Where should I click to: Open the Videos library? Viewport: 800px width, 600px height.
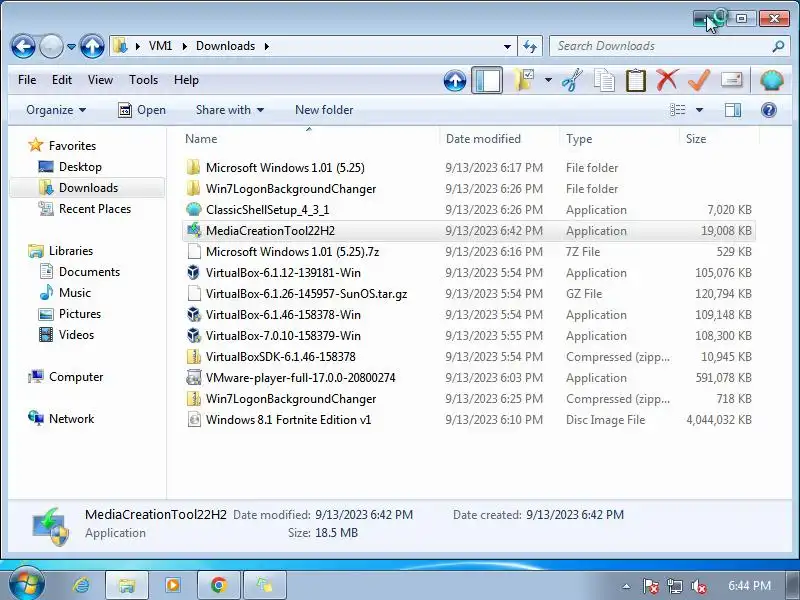(x=76, y=335)
